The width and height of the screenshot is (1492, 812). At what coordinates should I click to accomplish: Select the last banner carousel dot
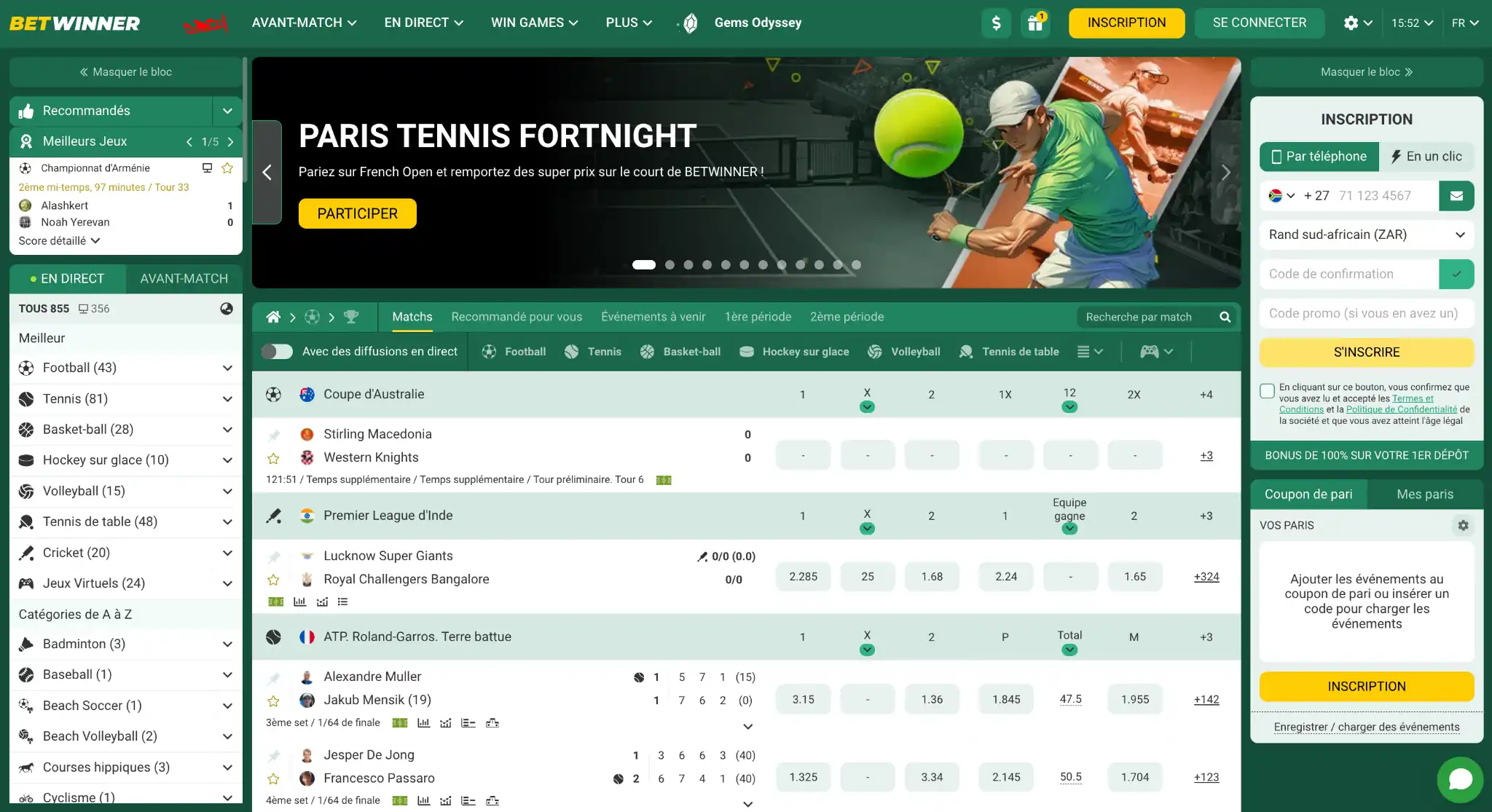tap(857, 265)
